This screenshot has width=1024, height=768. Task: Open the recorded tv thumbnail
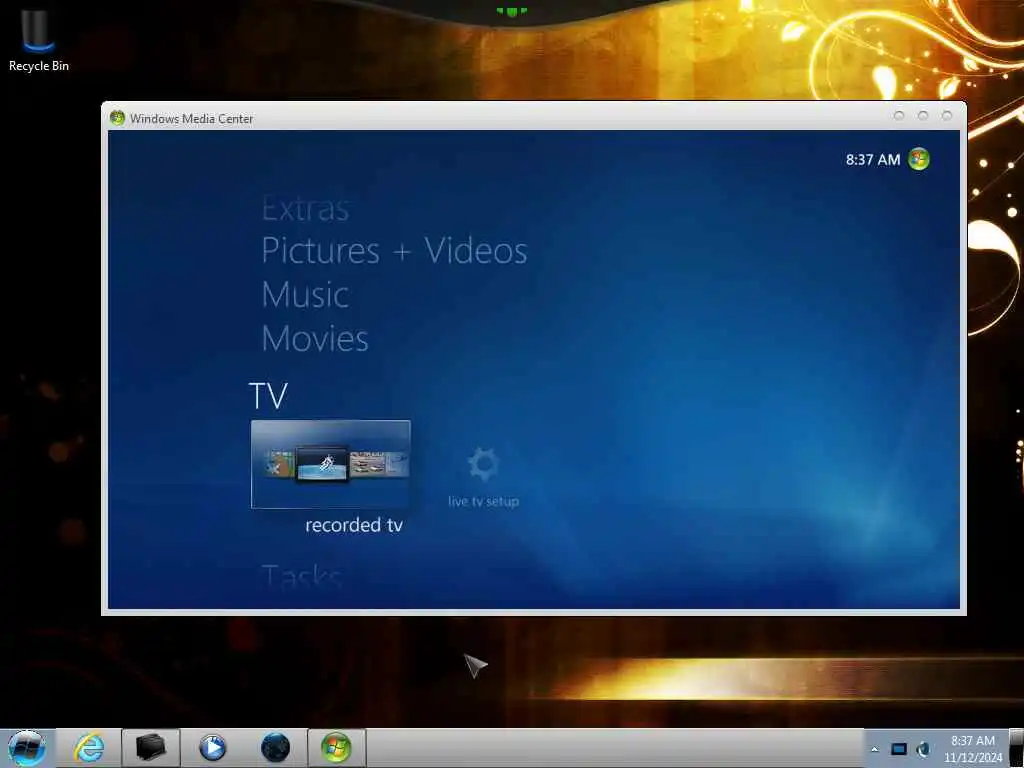[330, 464]
